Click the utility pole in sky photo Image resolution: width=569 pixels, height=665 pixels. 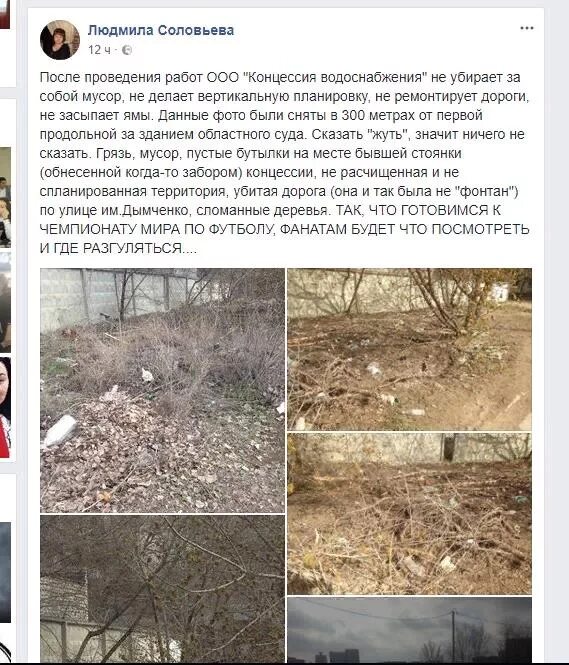(454, 634)
